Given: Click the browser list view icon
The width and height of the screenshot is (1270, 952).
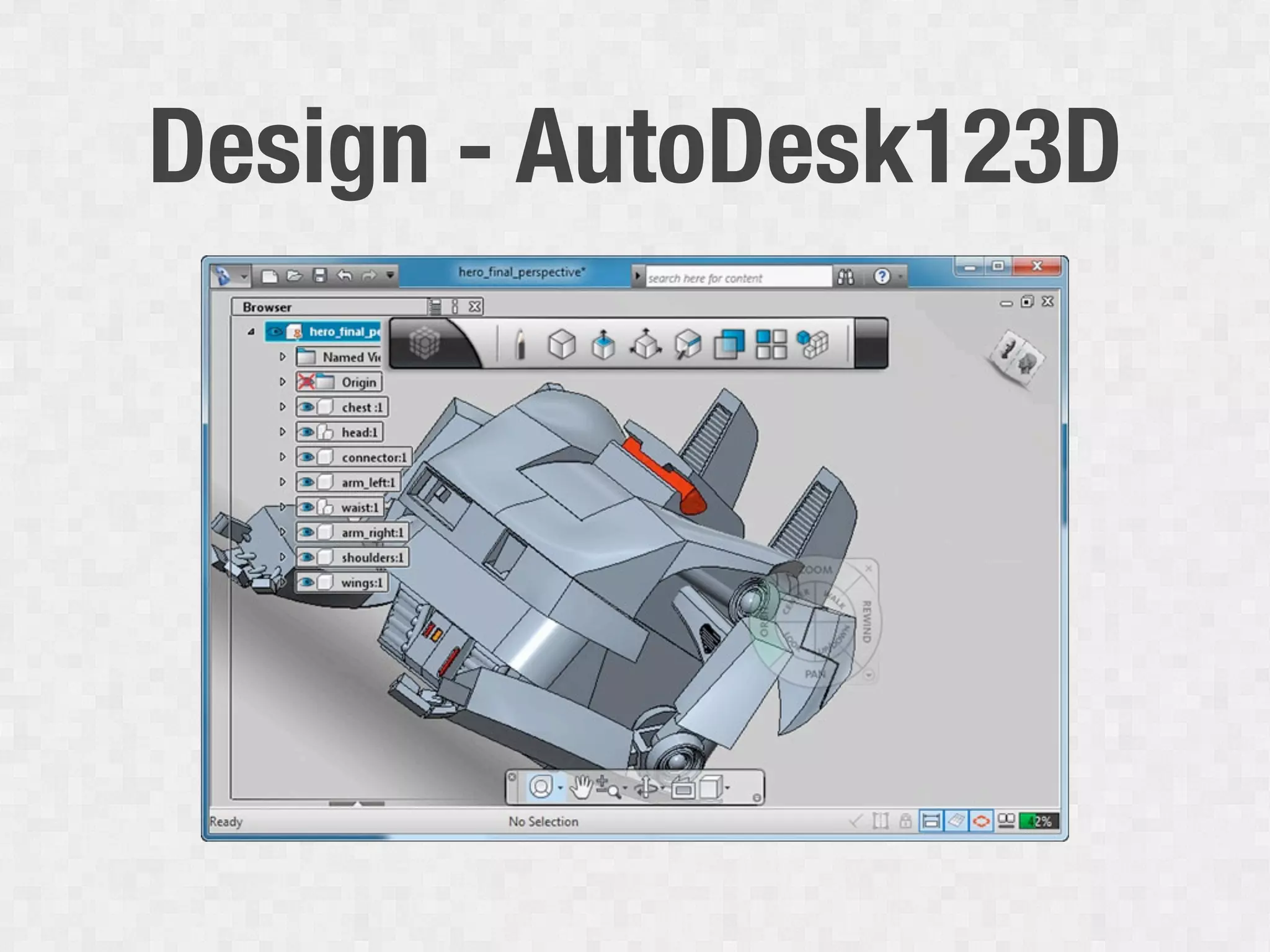Looking at the screenshot, I should (x=435, y=306).
